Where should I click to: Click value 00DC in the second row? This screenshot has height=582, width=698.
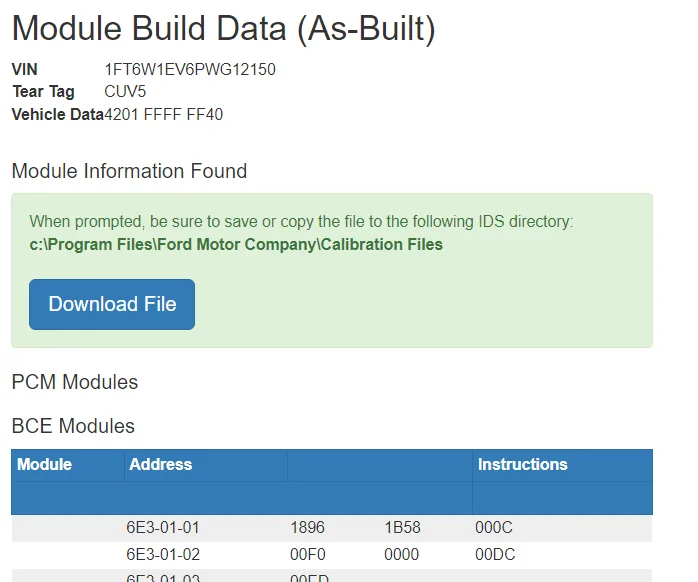(x=495, y=555)
